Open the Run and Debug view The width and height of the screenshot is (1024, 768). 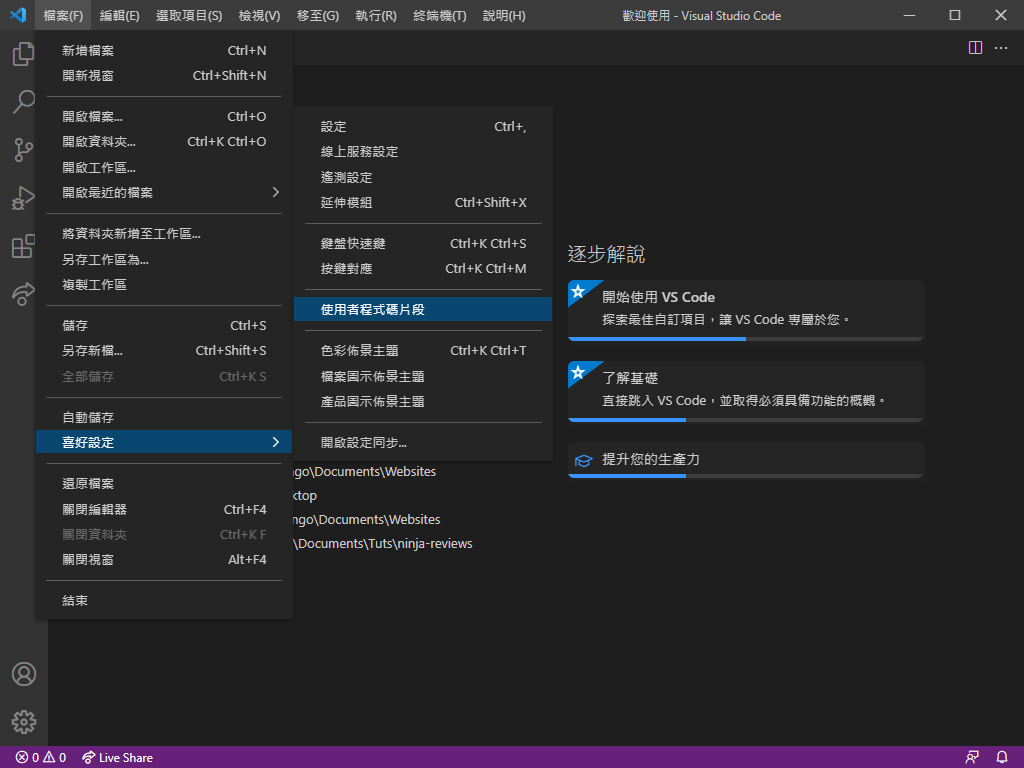click(x=22, y=198)
